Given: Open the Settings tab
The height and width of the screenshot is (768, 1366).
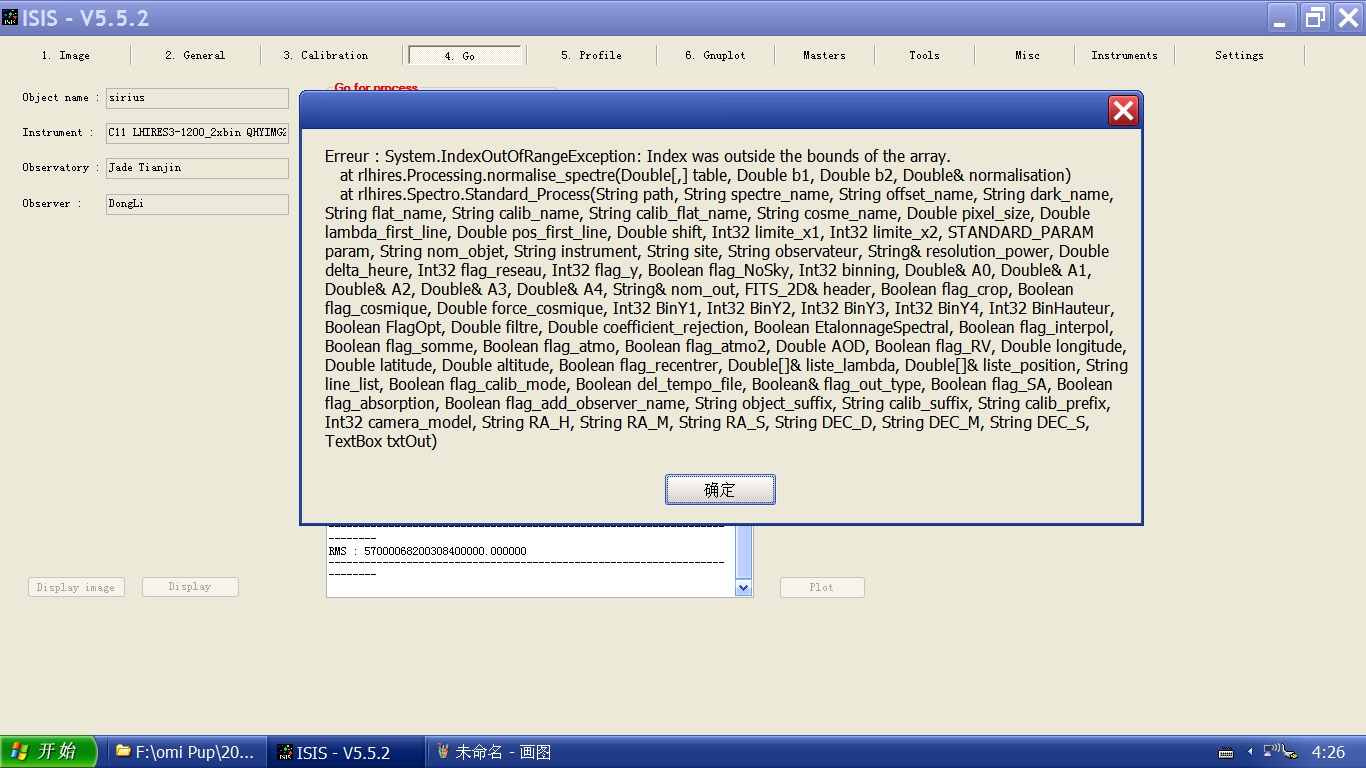Looking at the screenshot, I should pos(1239,56).
